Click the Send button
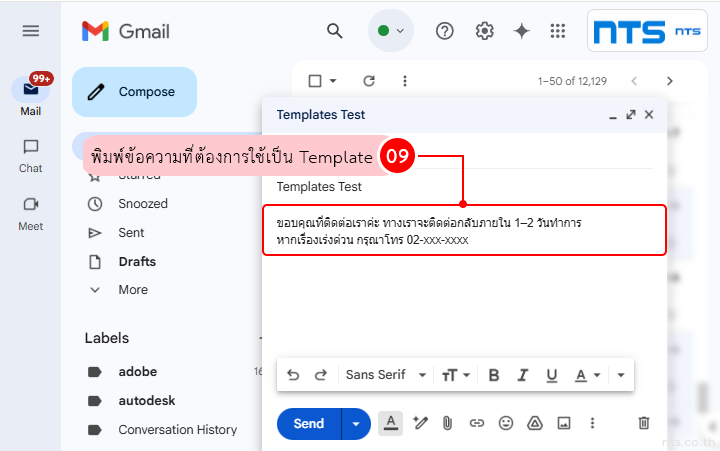The image size is (720, 451). (x=308, y=424)
